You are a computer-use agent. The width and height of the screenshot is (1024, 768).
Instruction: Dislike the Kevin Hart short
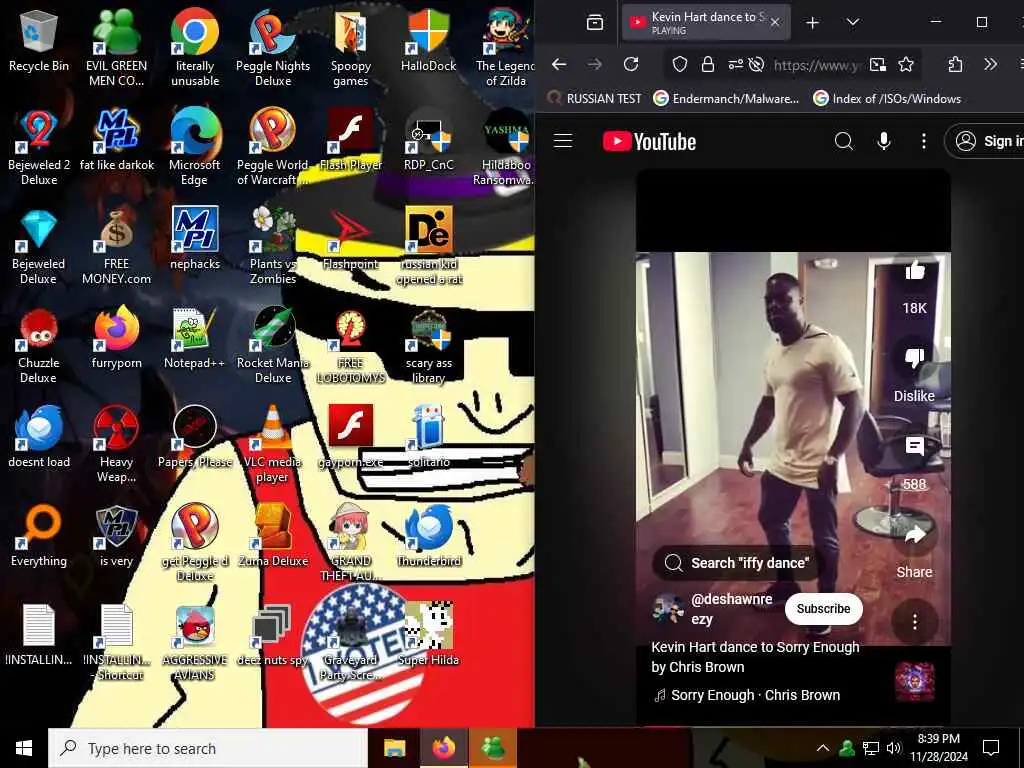click(914, 358)
